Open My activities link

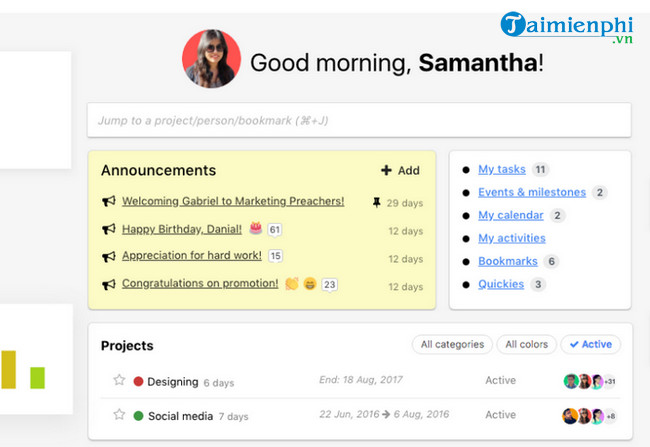(x=512, y=238)
